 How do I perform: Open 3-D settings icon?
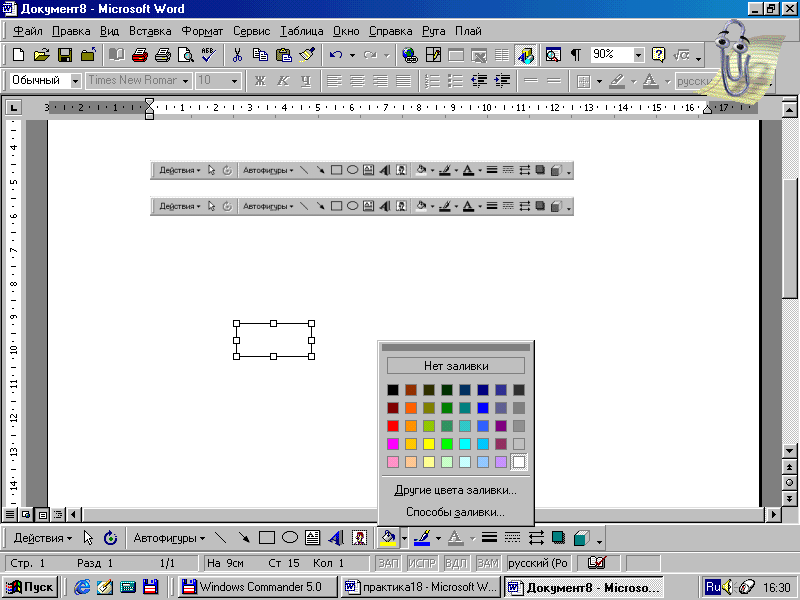coord(582,538)
